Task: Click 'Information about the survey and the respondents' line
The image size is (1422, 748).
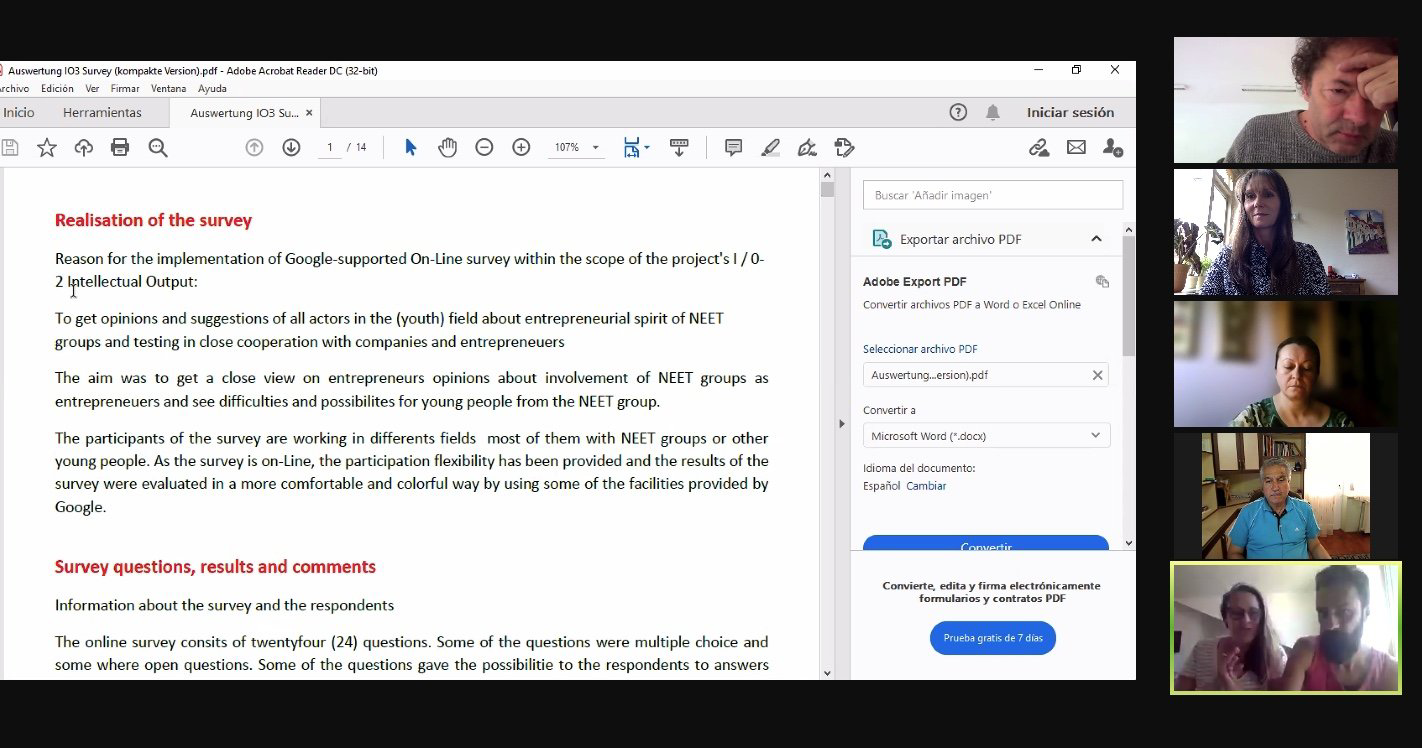Action: (224, 605)
